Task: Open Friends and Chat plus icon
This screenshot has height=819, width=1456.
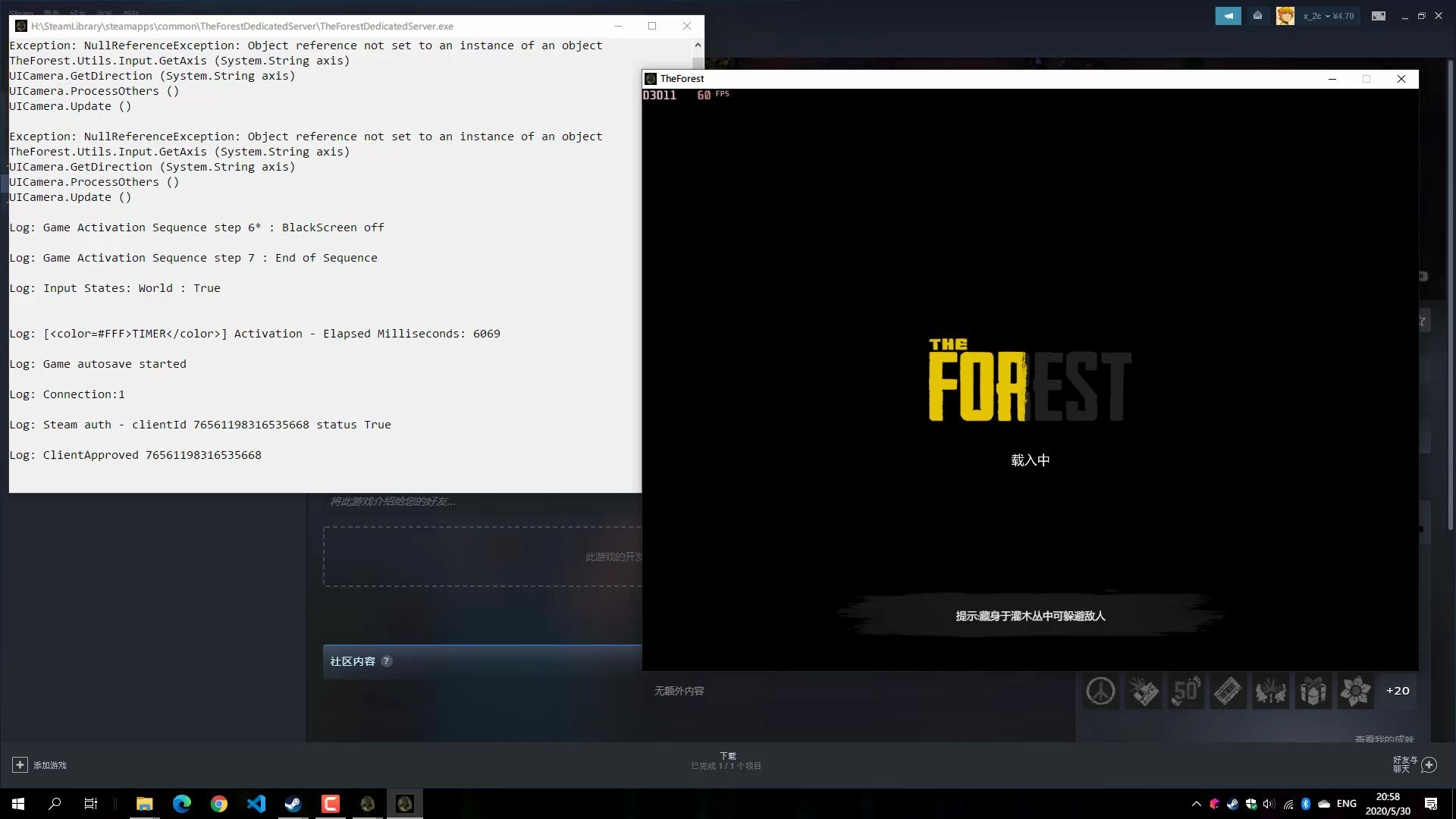Action: pos(1429,764)
